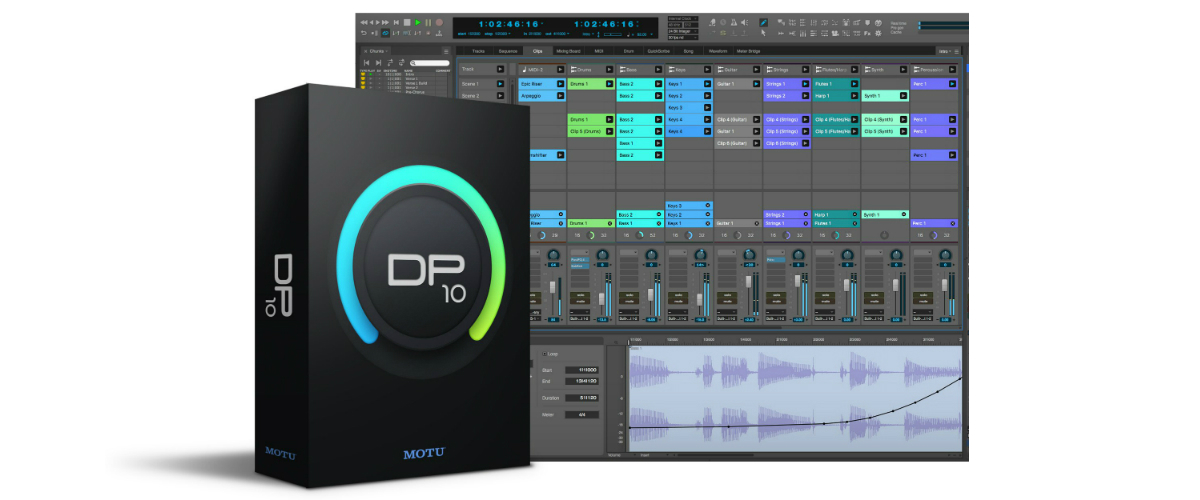The width and height of the screenshot is (1200, 500).
Task: Click the orange Pause transport button
Action: [428, 22]
